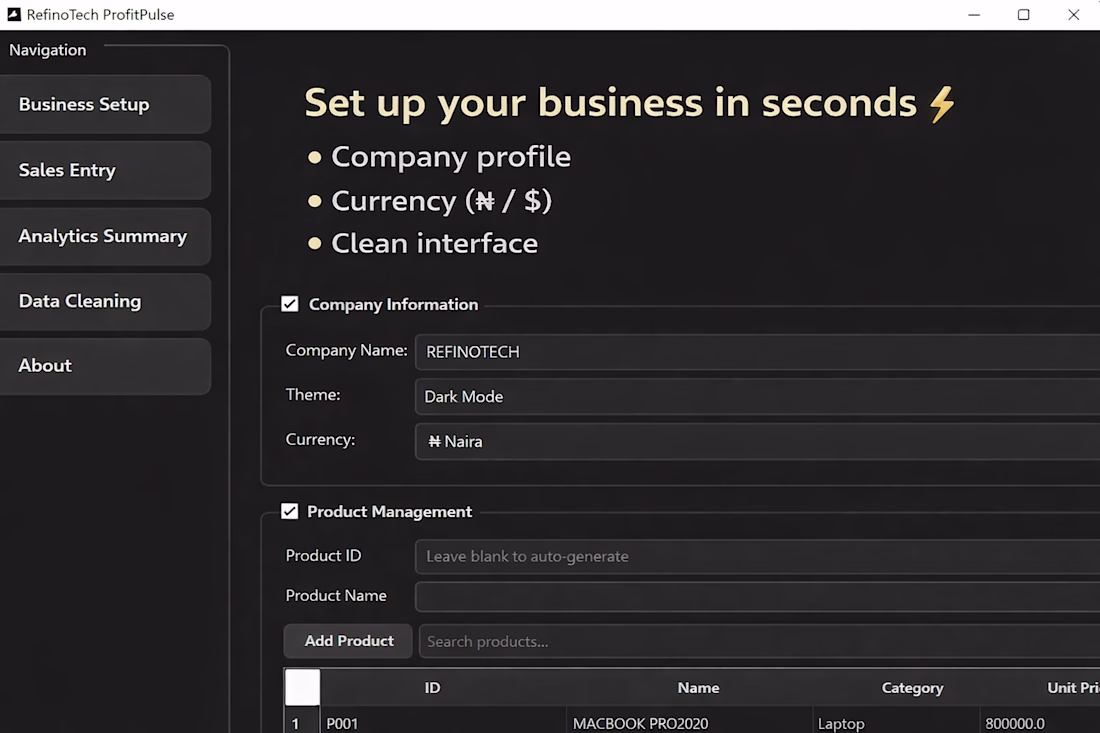Screen dimensions: 1100x733
Task: Switch to the Data Cleaning page
Action: pyautogui.click(x=105, y=302)
